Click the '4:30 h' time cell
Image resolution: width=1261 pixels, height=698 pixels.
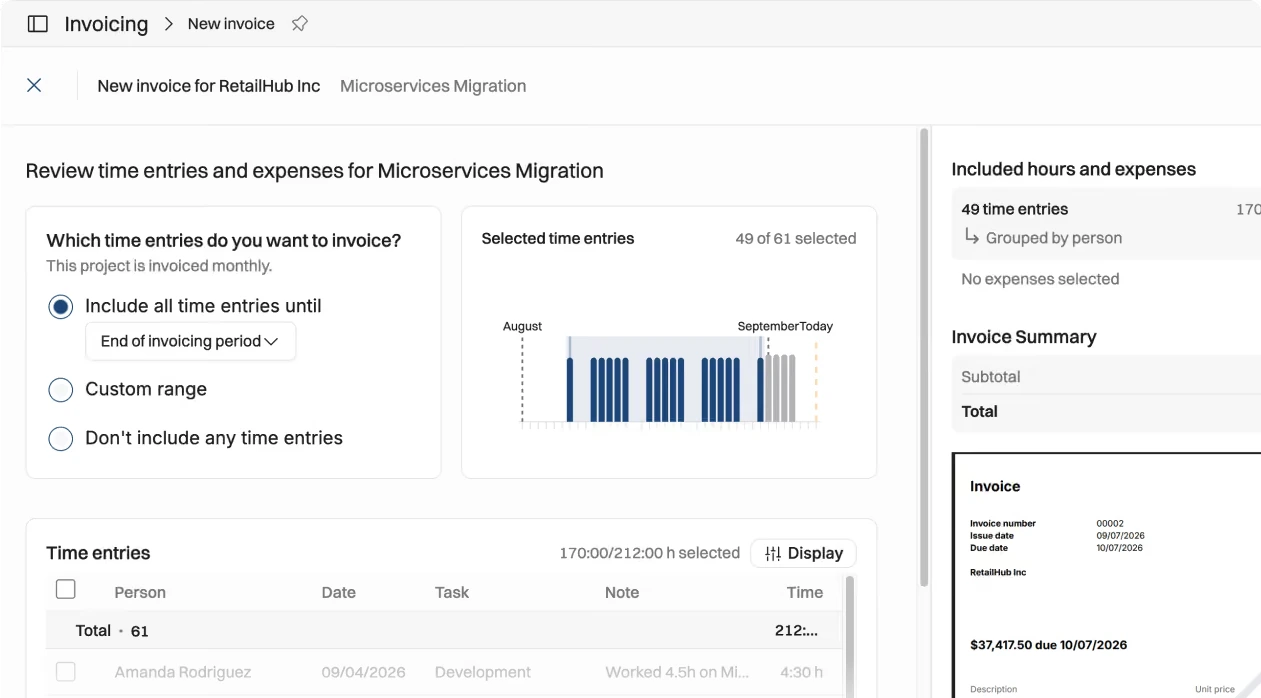[x=801, y=672]
